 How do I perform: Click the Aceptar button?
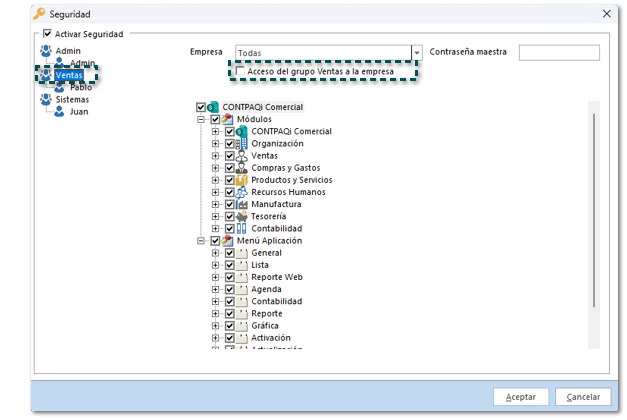tap(521, 397)
